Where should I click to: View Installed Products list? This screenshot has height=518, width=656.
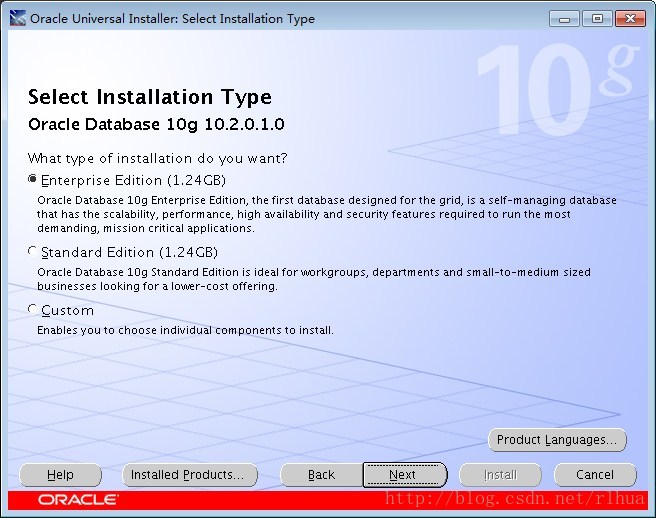[190, 475]
